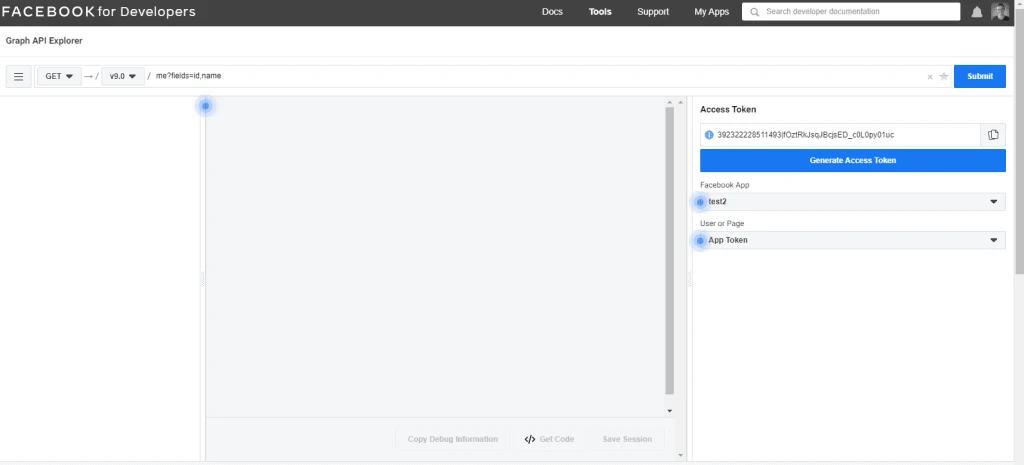This screenshot has width=1024, height=465.
Task: Click the notifications bell icon
Action: click(977, 12)
